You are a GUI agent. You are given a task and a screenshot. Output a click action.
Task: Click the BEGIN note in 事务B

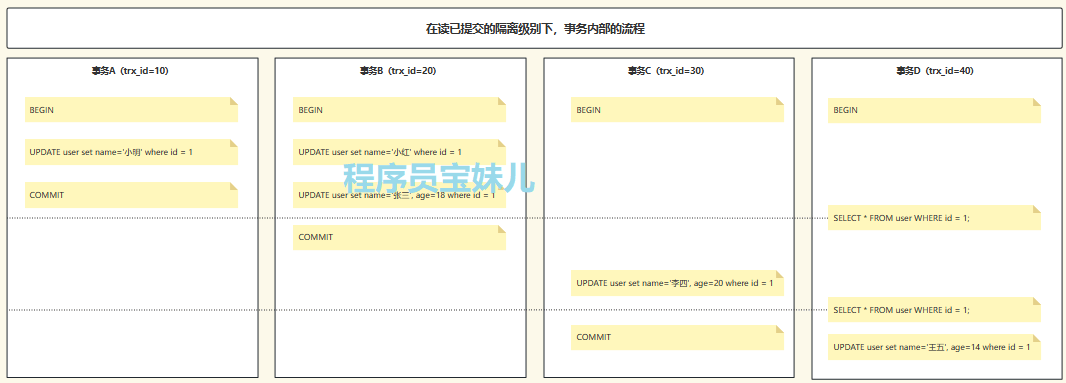pos(399,110)
